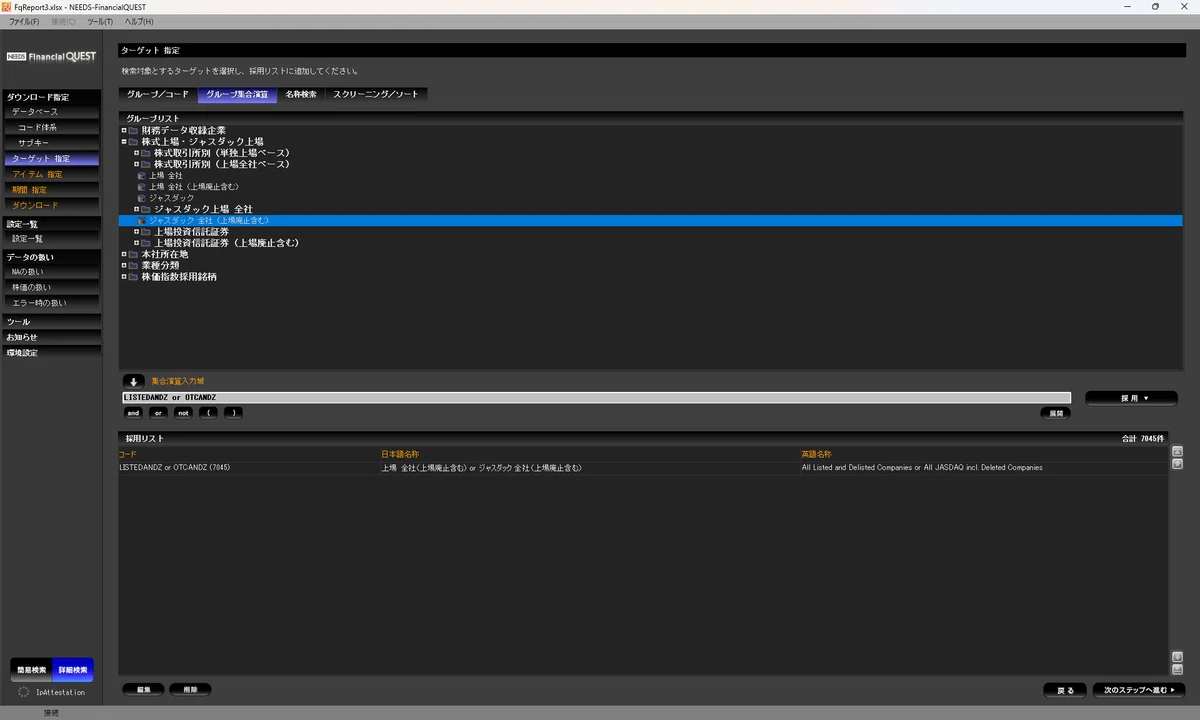This screenshot has width=1200, height=720.
Task: Insert the 'and' operator
Action: (x=133, y=413)
